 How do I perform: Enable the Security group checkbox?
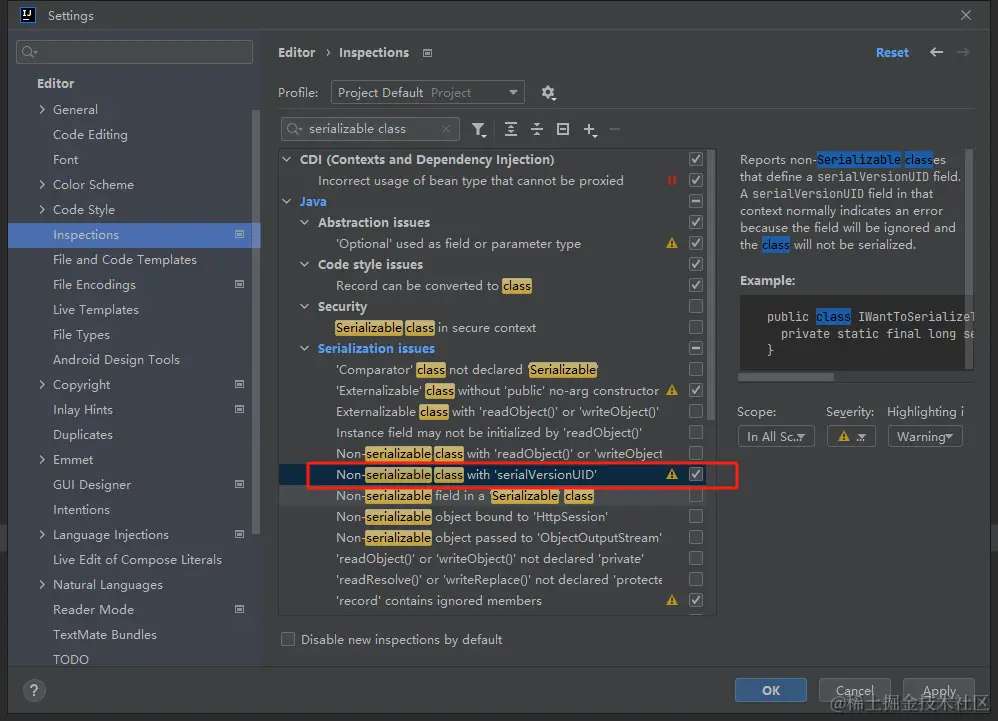696,306
